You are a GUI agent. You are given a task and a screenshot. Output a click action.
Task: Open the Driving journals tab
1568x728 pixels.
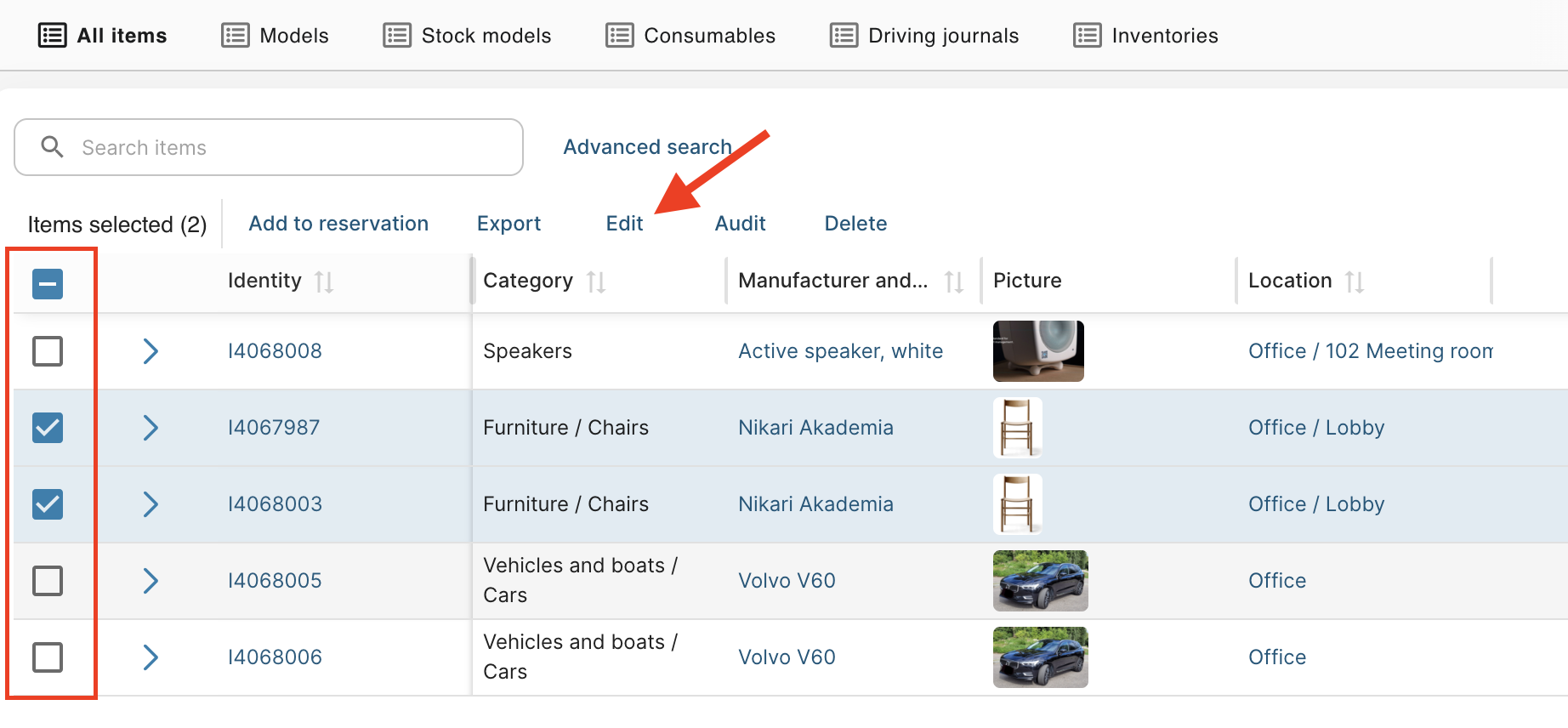click(x=924, y=36)
